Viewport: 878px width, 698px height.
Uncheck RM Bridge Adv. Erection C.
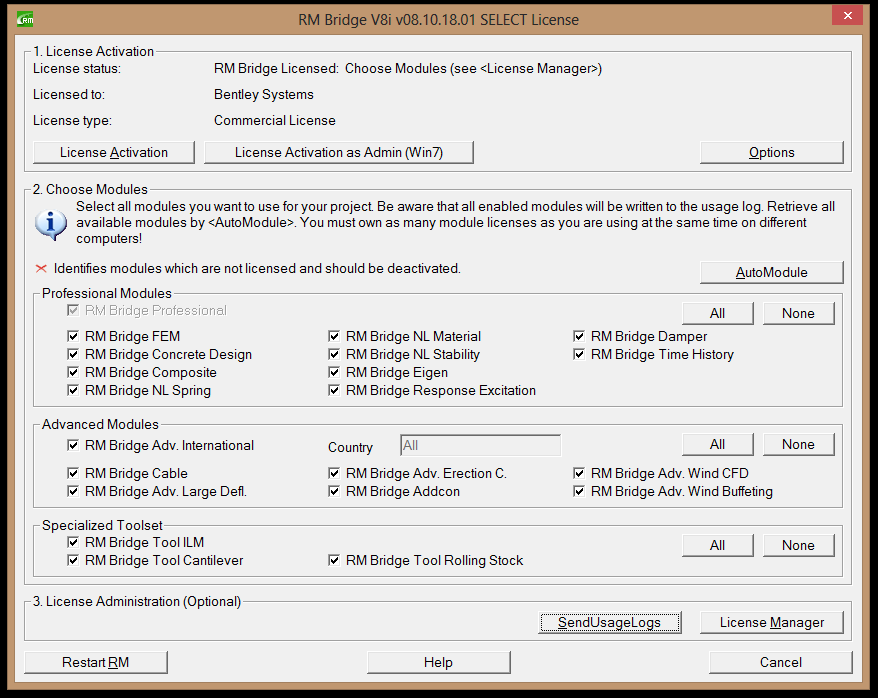(x=334, y=473)
